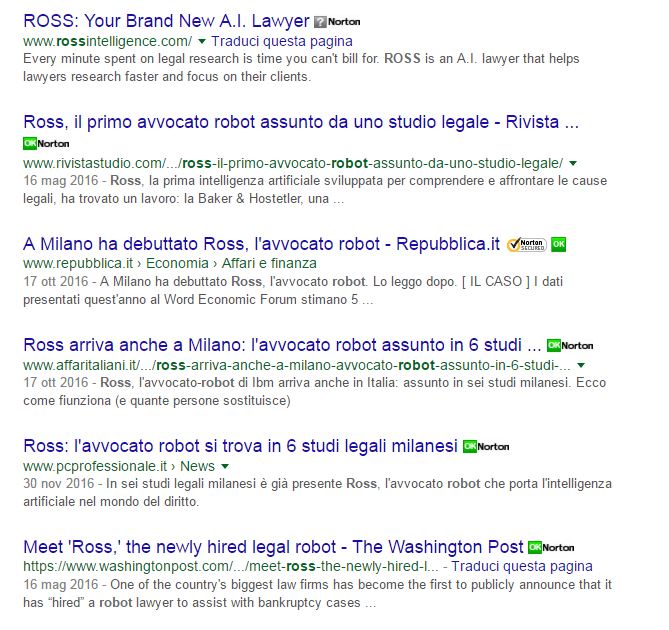Click snippet 'l'avvocato-robot di Ibm arriva anche in Italia'
The width and height of the screenshot is (669, 630).
click(314, 392)
